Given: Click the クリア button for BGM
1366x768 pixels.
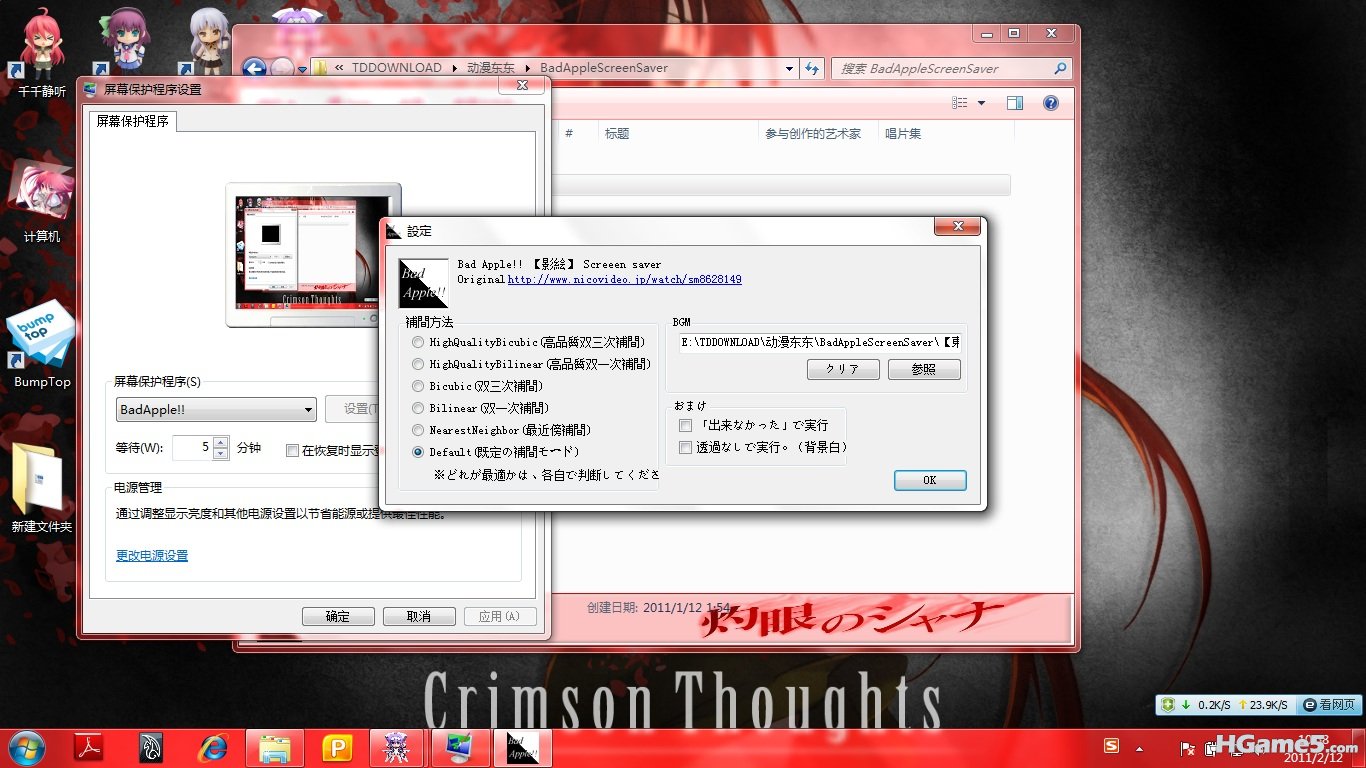Looking at the screenshot, I should tap(843, 369).
